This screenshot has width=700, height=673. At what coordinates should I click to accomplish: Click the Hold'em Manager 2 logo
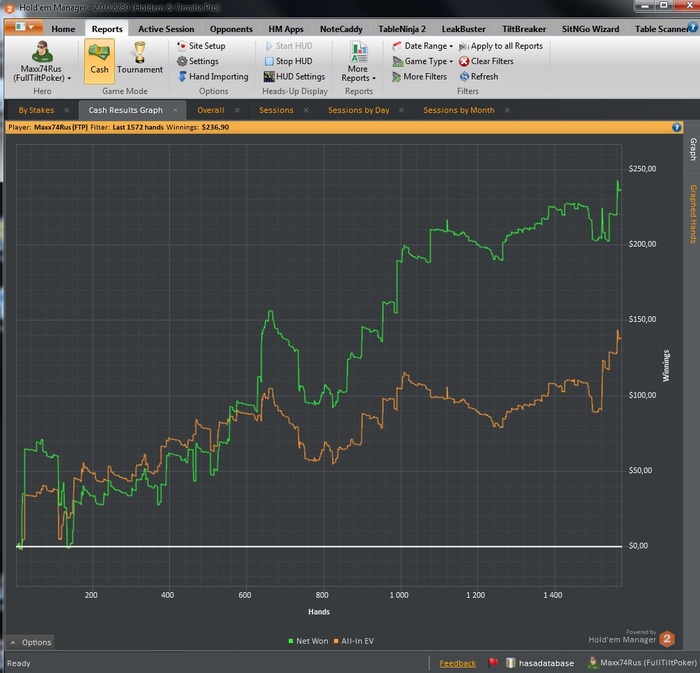point(667,639)
